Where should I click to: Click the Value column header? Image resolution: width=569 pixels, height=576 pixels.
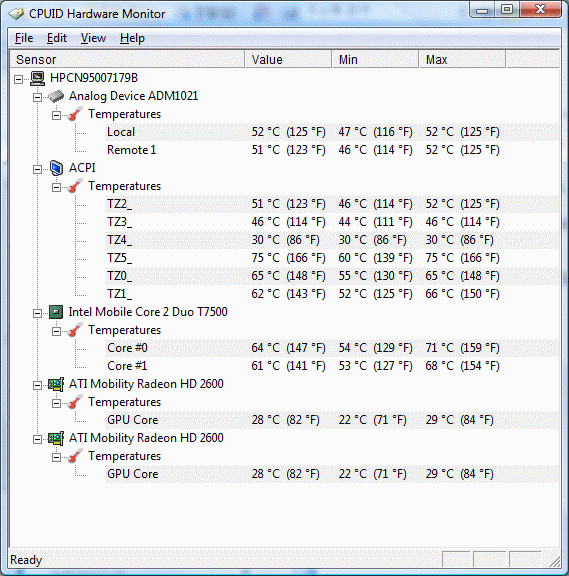coord(288,60)
